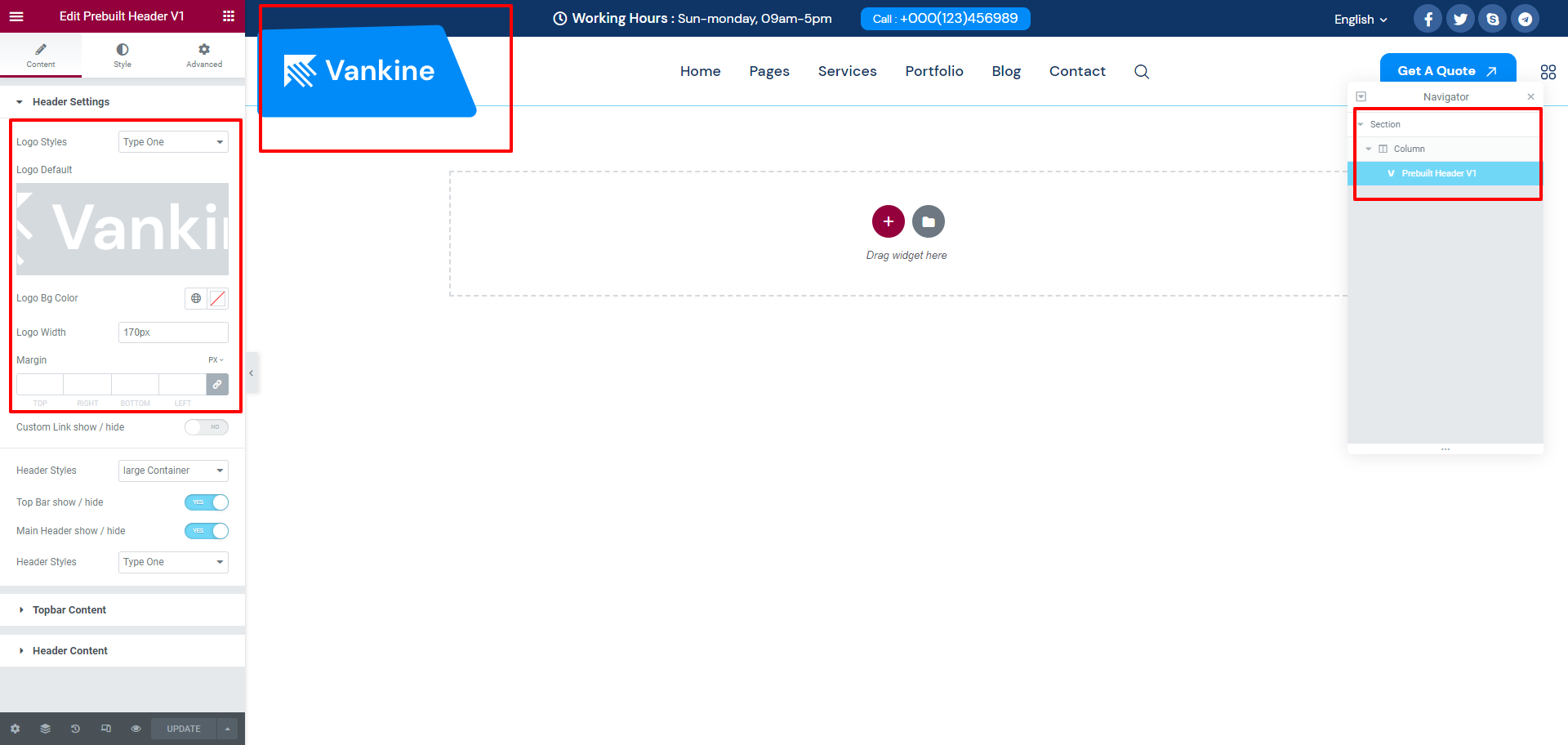This screenshot has width=1568, height=745.
Task: Click the margin link values icon
Action: pyautogui.click(x=217, y=384)
